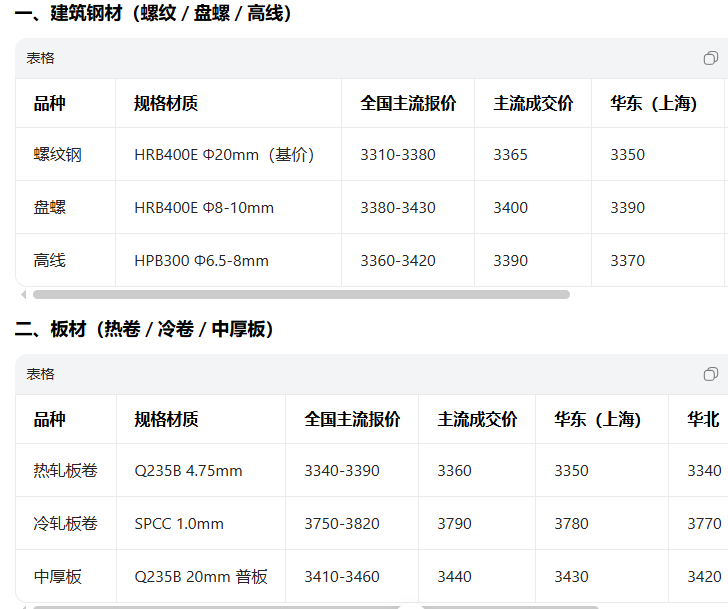
Task: Click the HPB300 Φ6.5-8mm specification cell
Action: click(x=201, y=261)
